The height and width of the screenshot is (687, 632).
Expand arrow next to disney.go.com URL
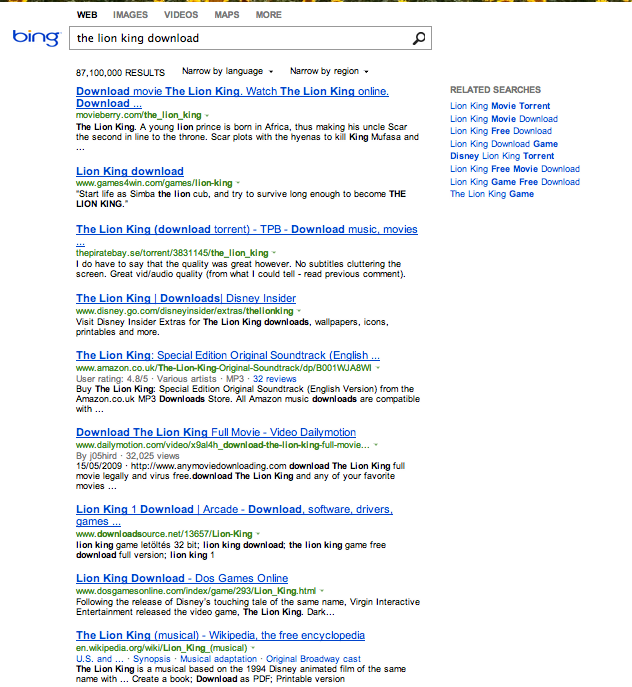(299, 311)
